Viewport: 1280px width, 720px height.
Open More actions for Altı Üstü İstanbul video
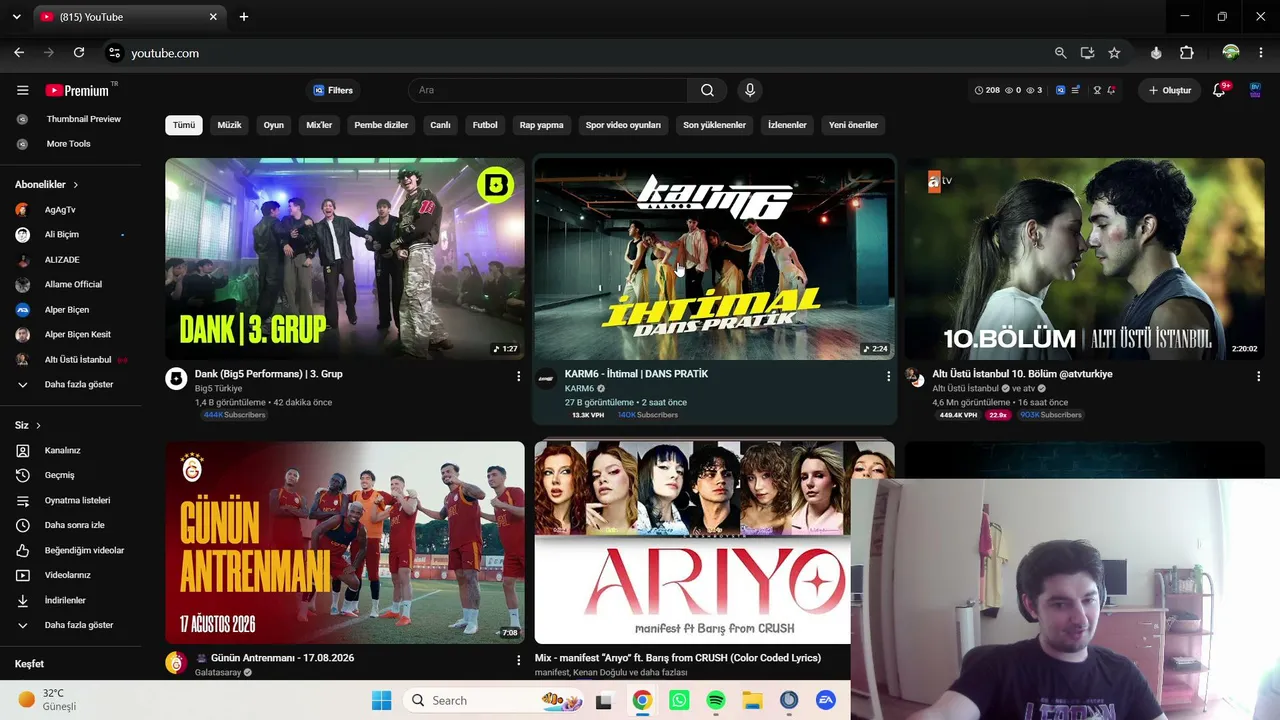pyautogui.click(x=1258, y=376)
